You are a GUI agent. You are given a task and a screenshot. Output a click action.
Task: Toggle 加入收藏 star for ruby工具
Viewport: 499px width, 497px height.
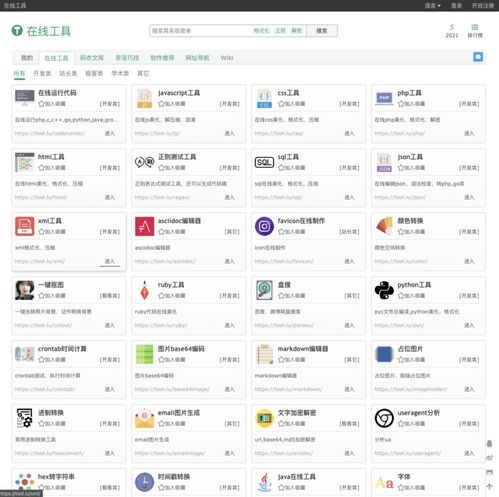(161, 296)
